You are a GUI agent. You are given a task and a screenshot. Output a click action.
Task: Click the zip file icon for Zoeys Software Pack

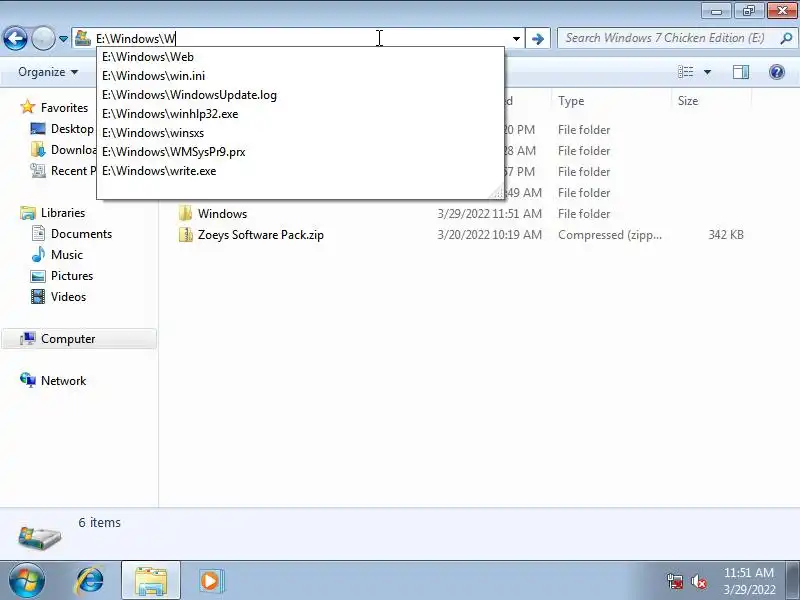(185, 235)
